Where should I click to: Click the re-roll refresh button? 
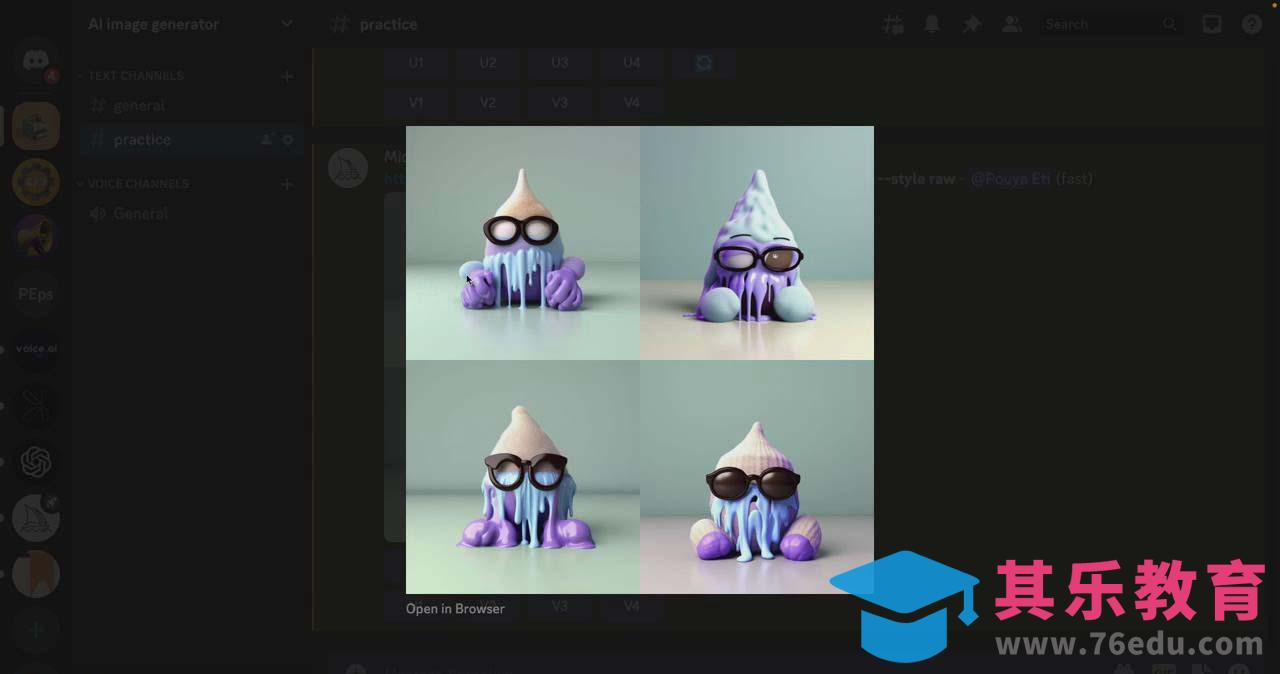tap(703, 62)
